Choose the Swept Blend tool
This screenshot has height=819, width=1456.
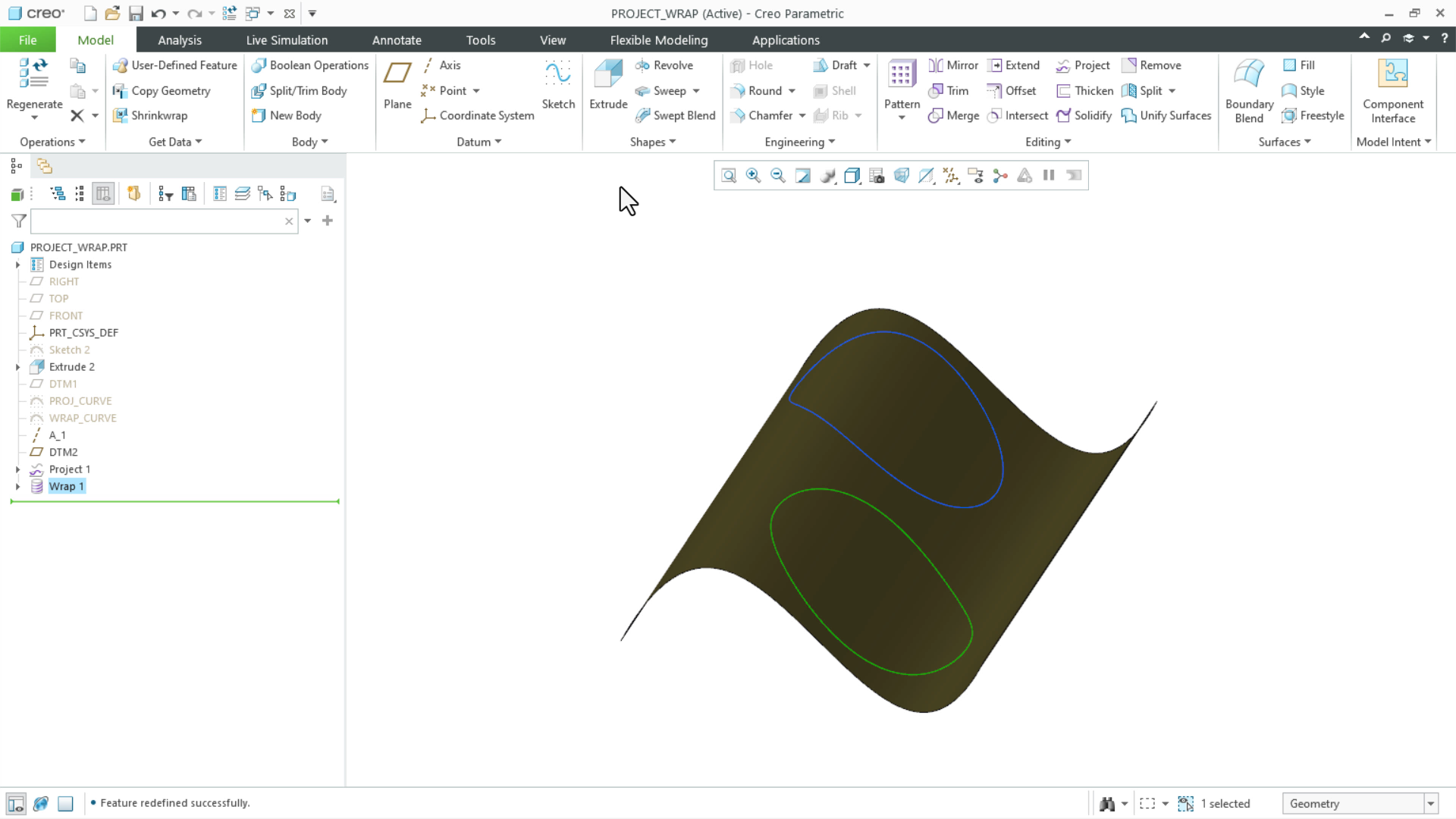coord(675,115)
